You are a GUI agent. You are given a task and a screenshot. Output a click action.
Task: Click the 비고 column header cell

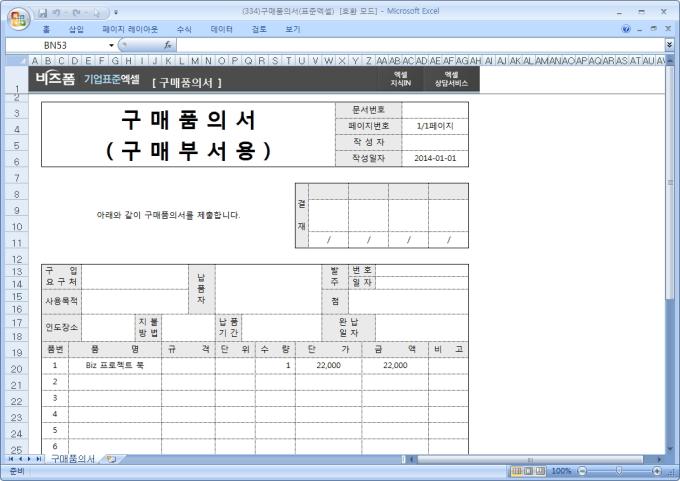pos(448,350)
